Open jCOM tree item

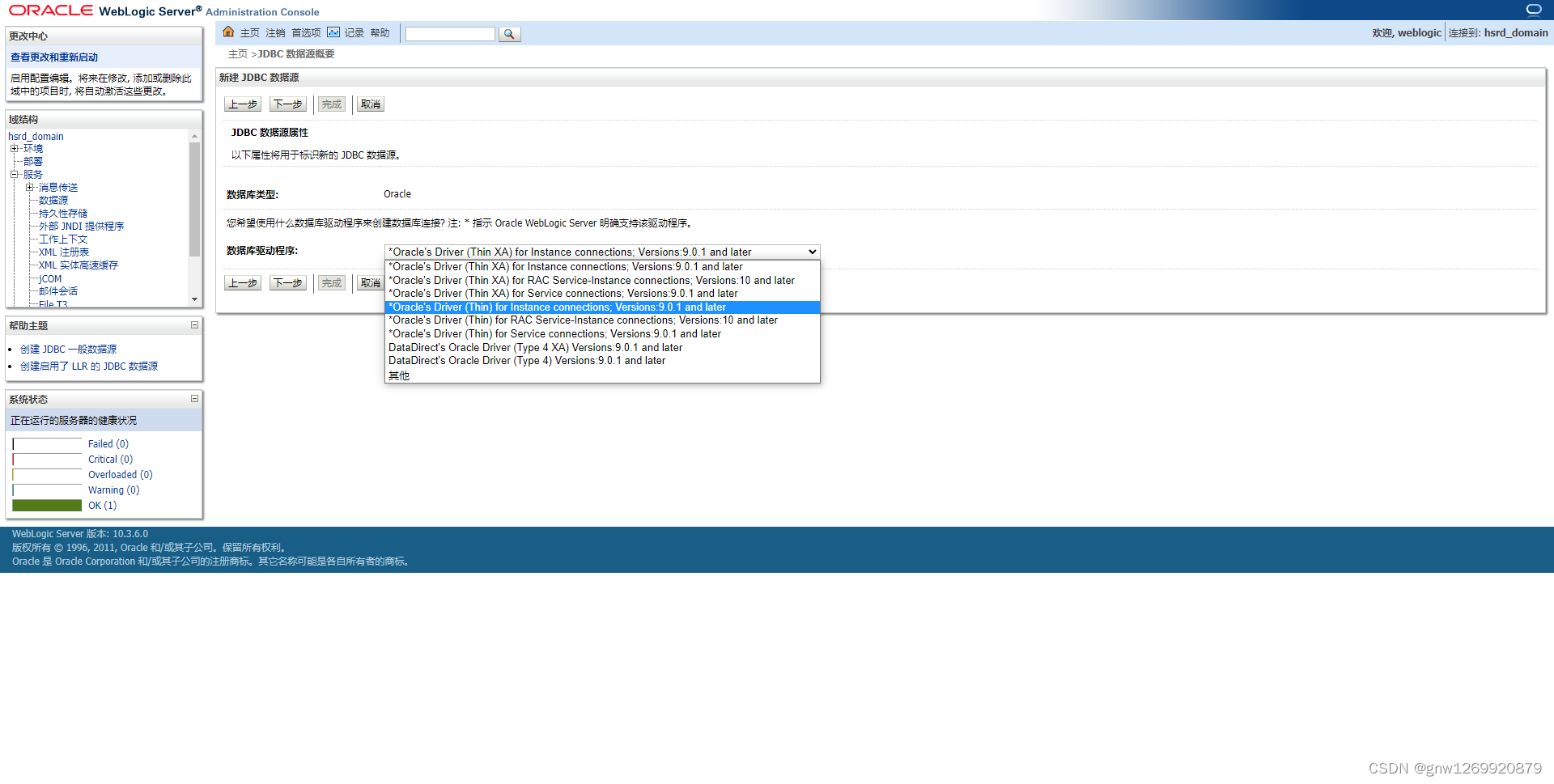tap(50, 279)
